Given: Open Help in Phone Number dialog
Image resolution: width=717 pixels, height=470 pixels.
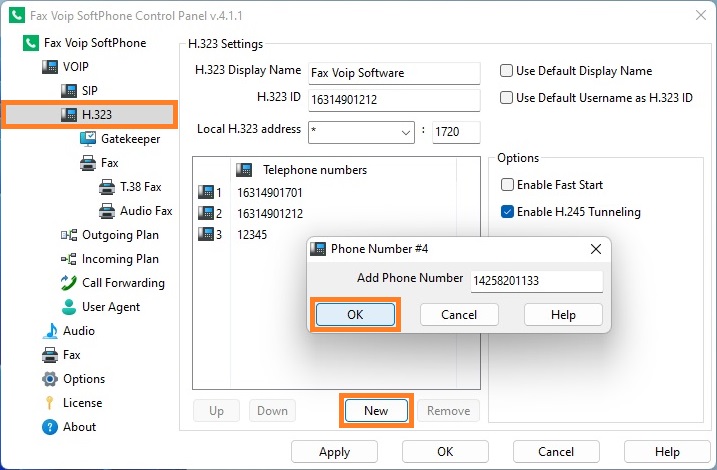Looking at the screenshot, I should pos(563,315).
